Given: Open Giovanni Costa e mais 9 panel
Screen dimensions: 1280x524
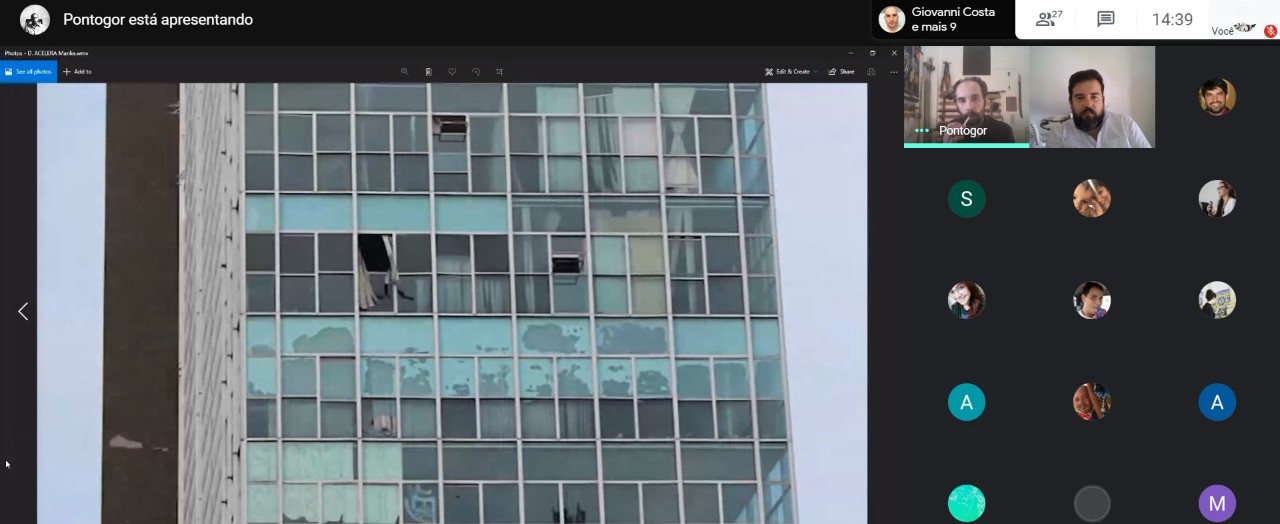Looking at the screenshot, I should point(938,19).
